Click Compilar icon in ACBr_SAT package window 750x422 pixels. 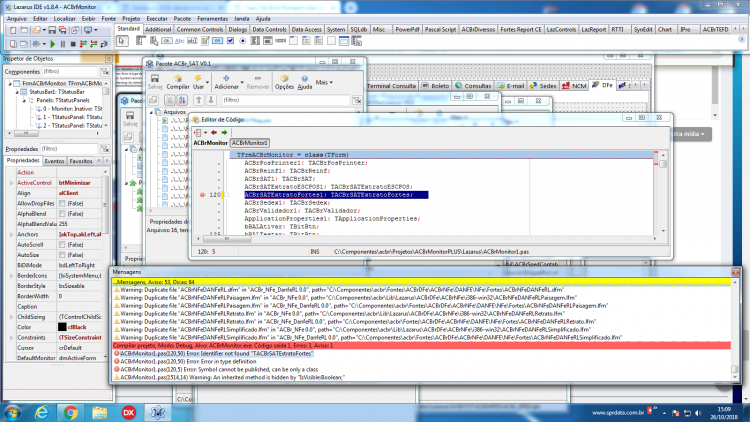177,82
